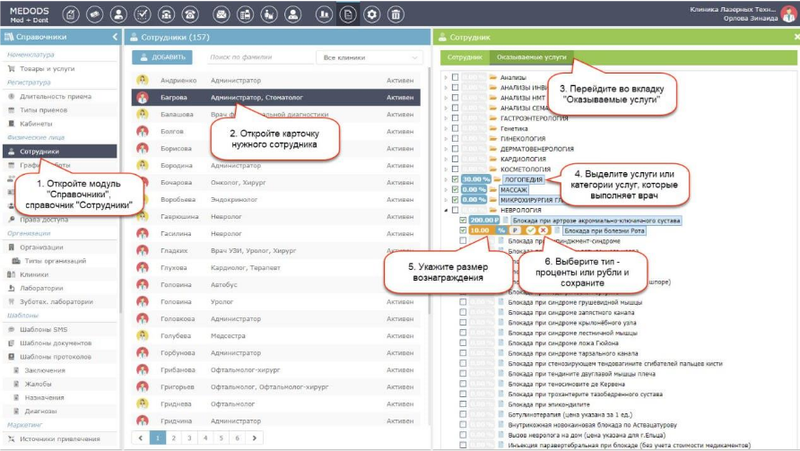Screen dimensions: 800x451
Task: Expand the Генетика folder tree
Action: [446, 128]
